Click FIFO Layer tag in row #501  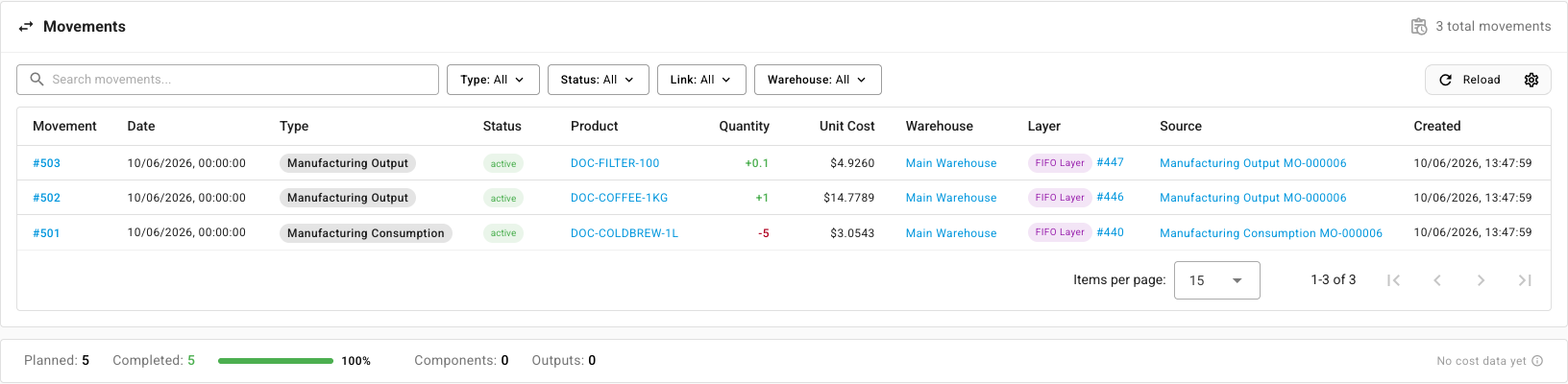pos(1060,232)
